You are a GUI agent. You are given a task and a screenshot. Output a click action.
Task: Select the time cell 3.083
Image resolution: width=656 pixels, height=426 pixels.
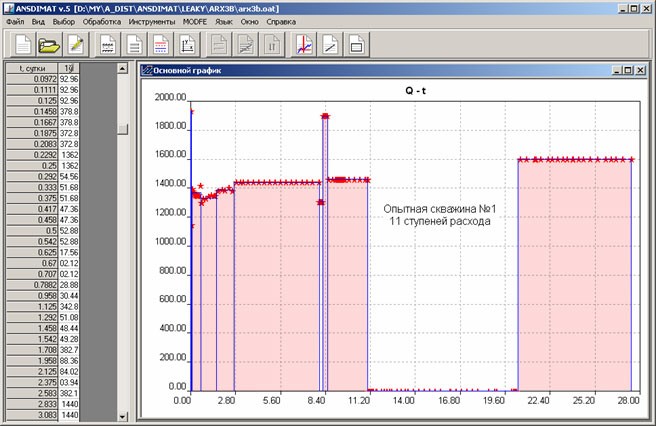(32, 415)
